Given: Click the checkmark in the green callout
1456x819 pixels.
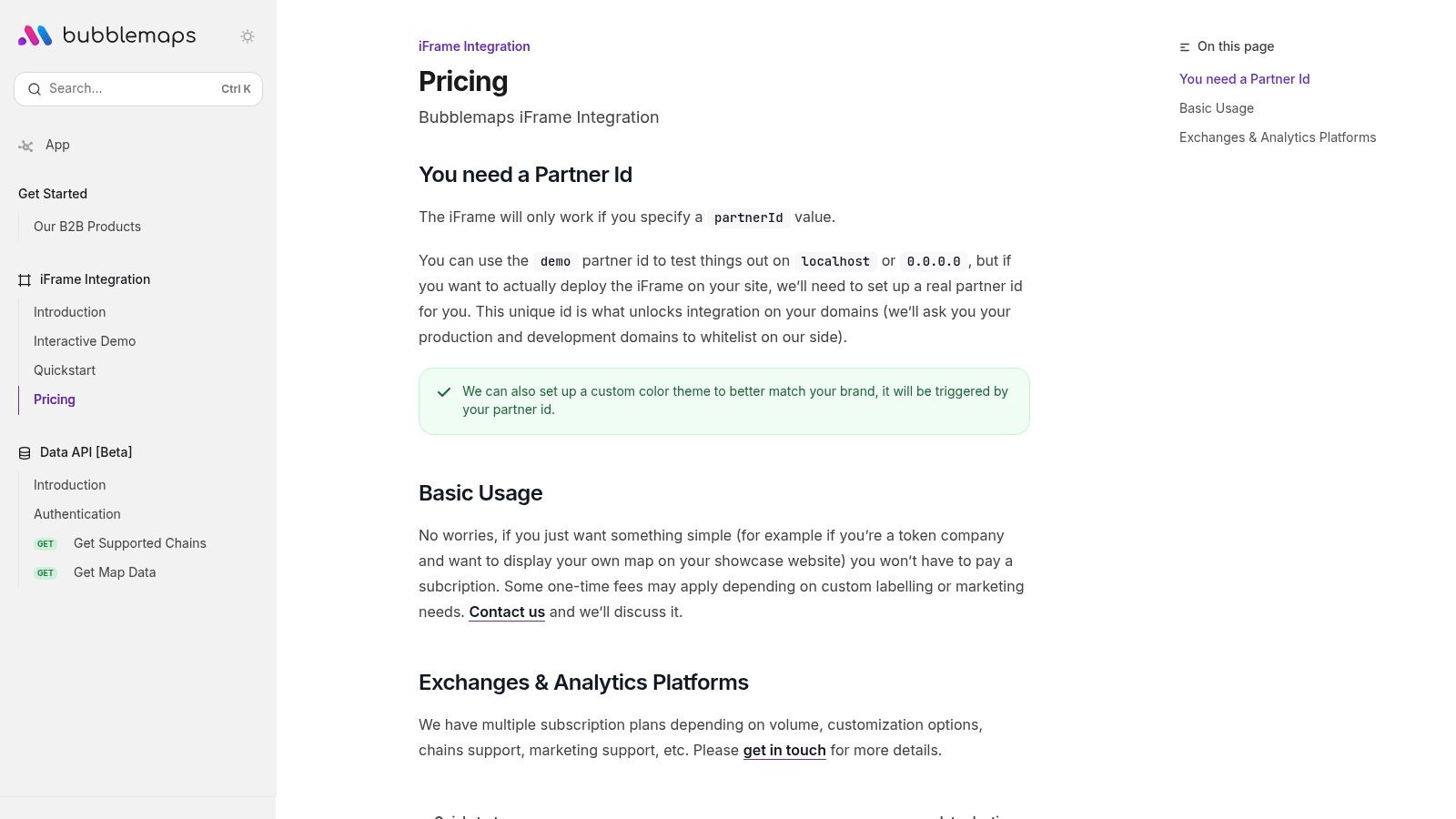Looking at the screenshot, I should [x=443, y=392].
